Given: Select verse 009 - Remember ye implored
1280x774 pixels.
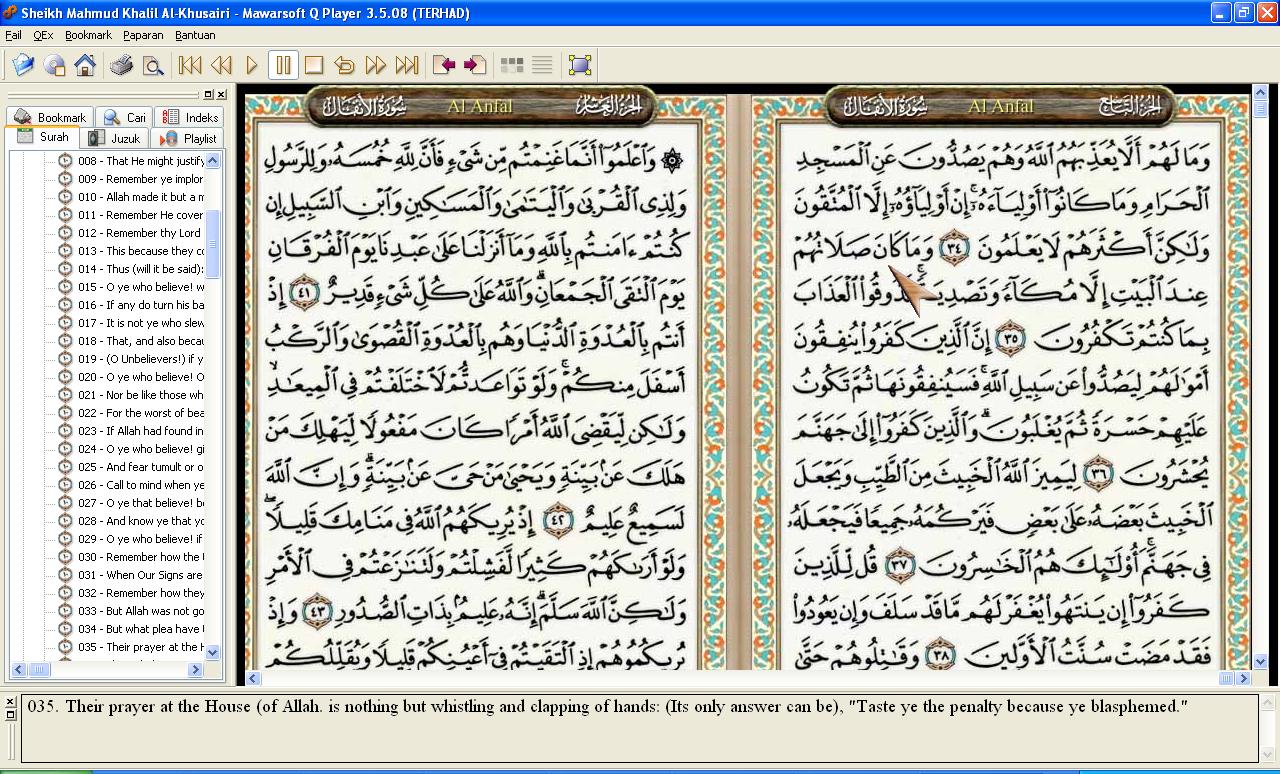Looking at the screenshot, I should coord(140,179).
